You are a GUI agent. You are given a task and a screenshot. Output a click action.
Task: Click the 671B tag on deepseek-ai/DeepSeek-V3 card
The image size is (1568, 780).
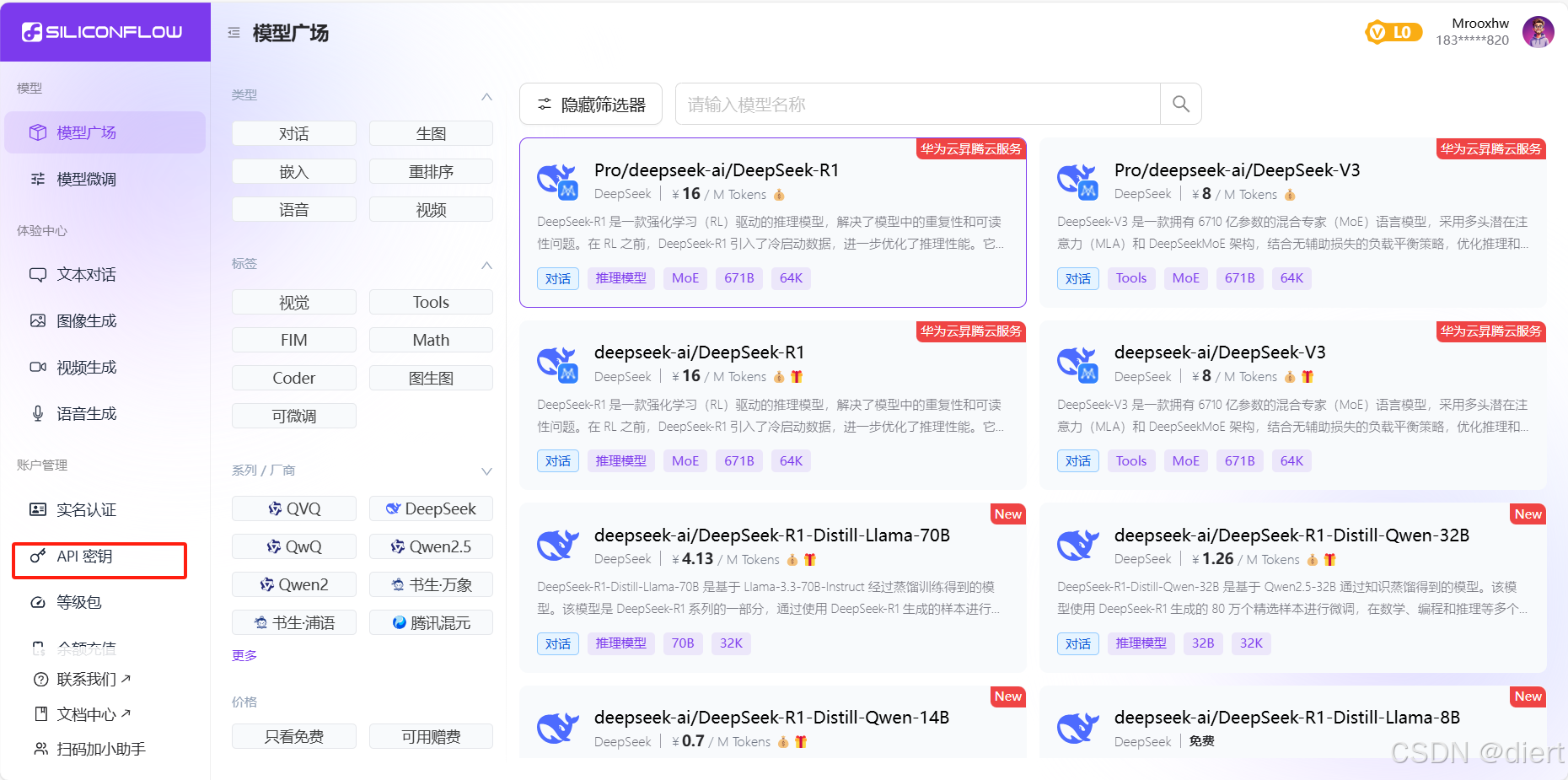[1240, 461]
